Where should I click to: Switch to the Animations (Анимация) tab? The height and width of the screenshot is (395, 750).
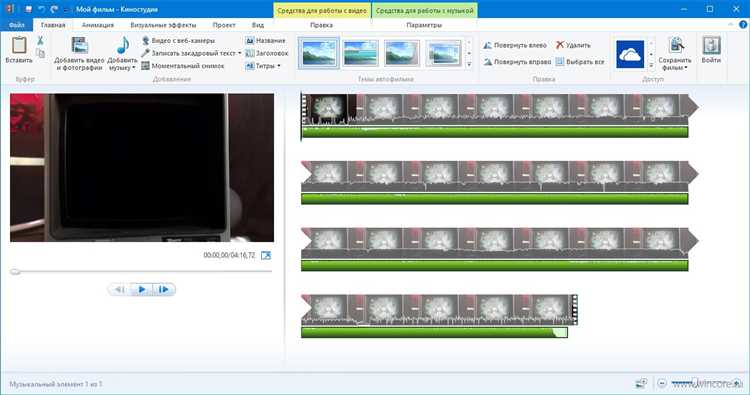point(98,25)
